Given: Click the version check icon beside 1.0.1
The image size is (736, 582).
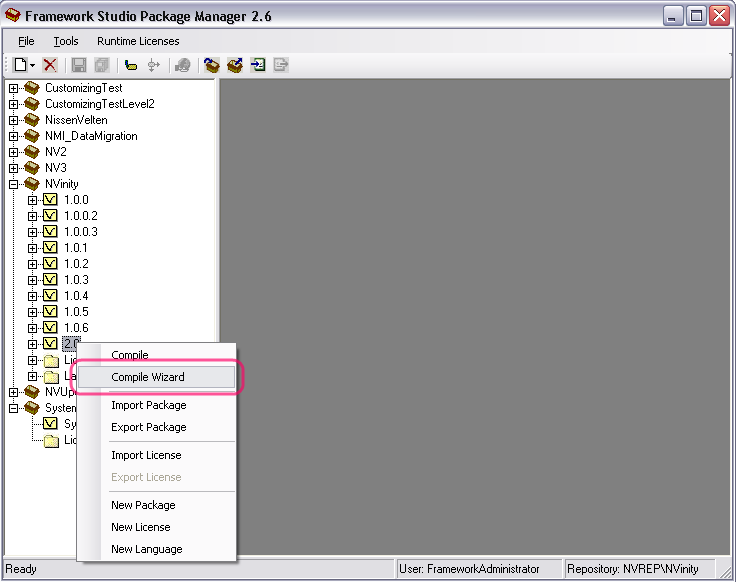Looking at the screenshot, I should 50,247.
